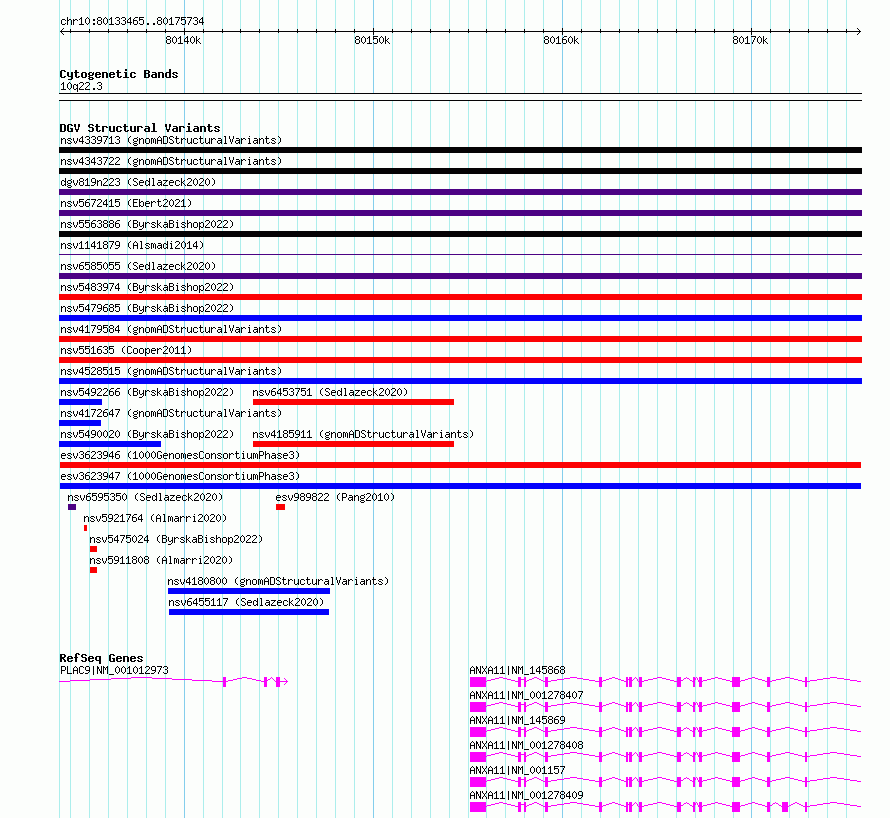Select nsv5479685 ByrskaBishop2022 label
Image resolution: width=890 pixels, height=818 pixels.
point(147,308)
